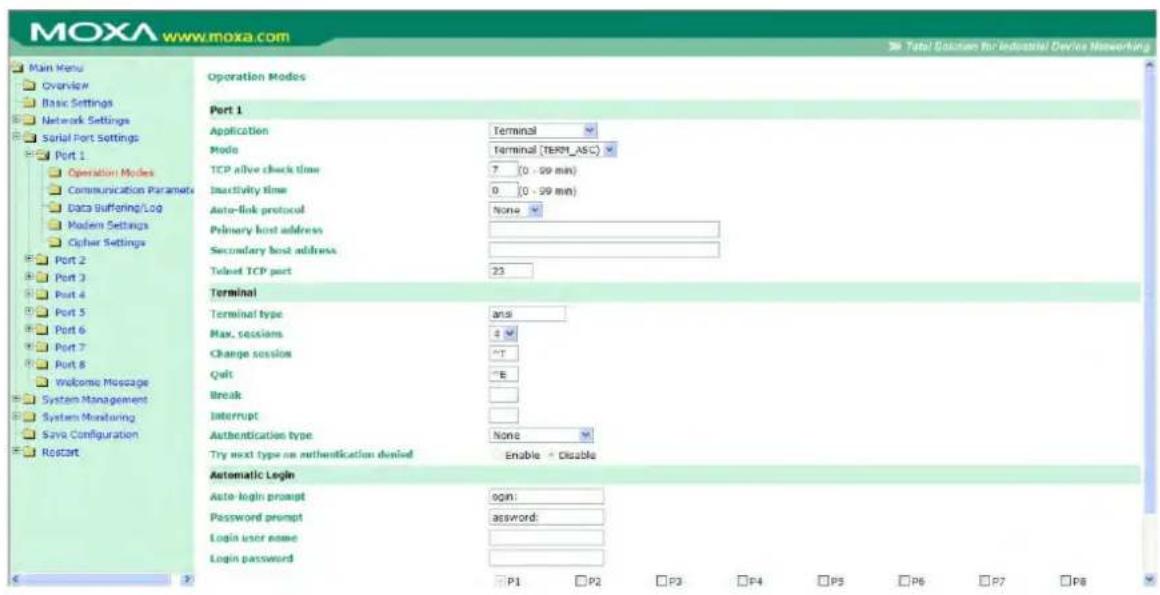
Task: Click the vertical scrollbar down arrow
Action: [1149, 580]
